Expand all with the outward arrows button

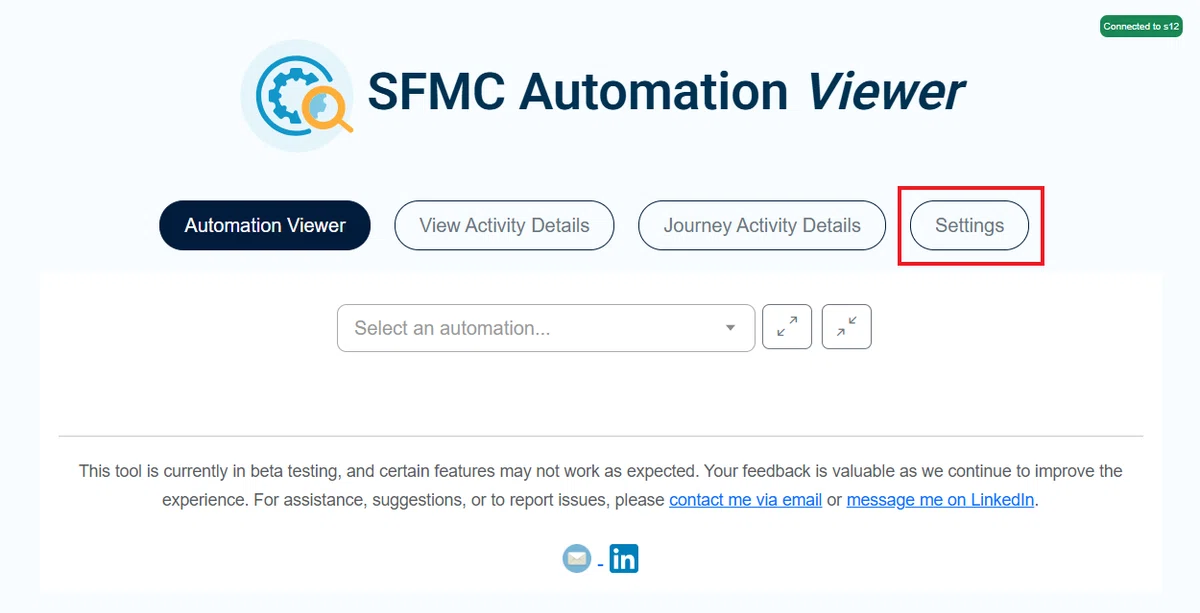pos(787,326)
